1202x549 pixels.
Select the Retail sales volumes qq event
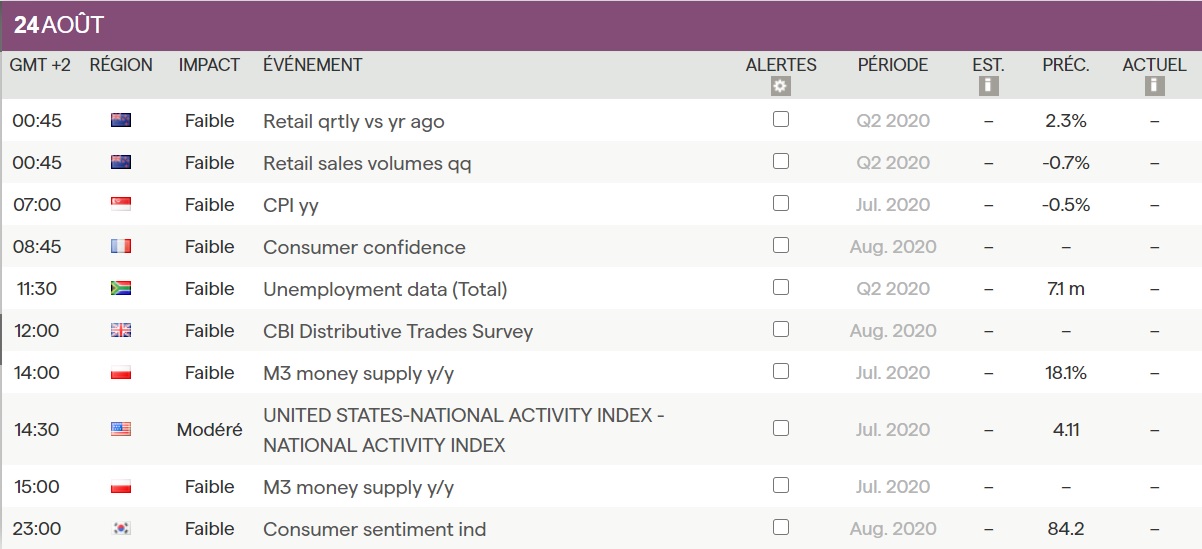point(367,163)
